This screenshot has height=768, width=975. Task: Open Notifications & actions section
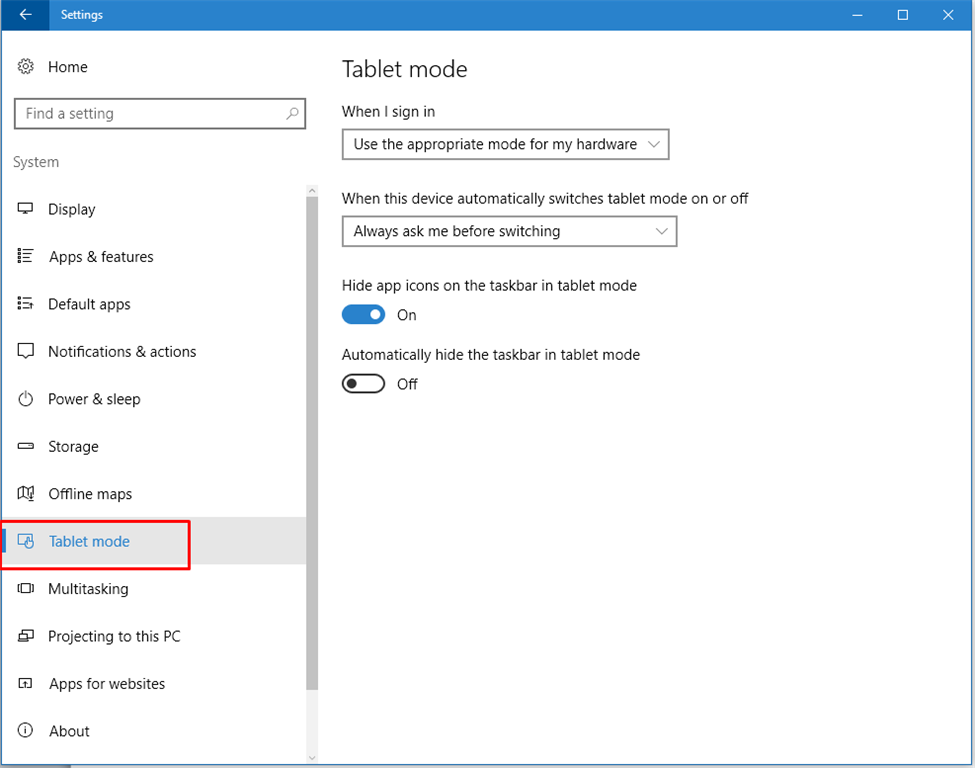tap(154, 351)
